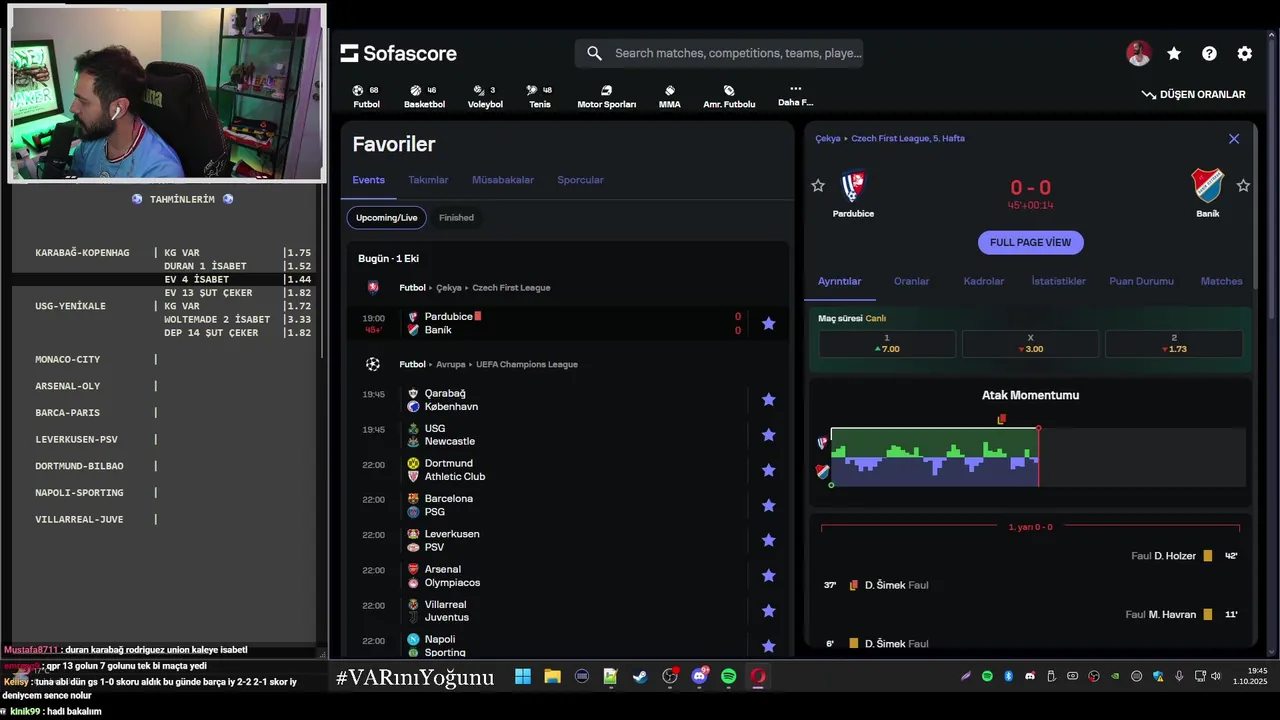Open Czech First League header

[x=511, y=287]
